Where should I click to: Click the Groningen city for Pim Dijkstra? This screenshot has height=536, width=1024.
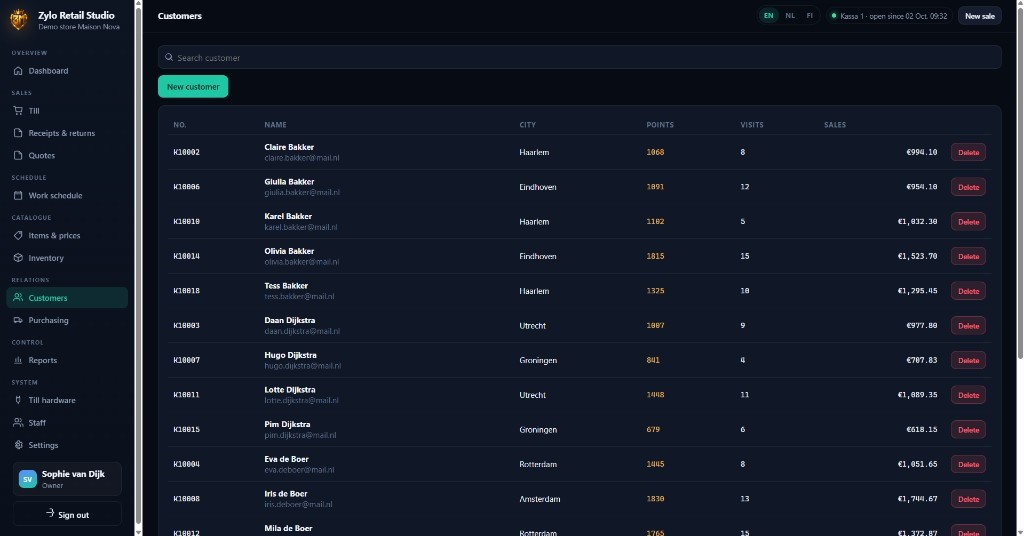537,430
